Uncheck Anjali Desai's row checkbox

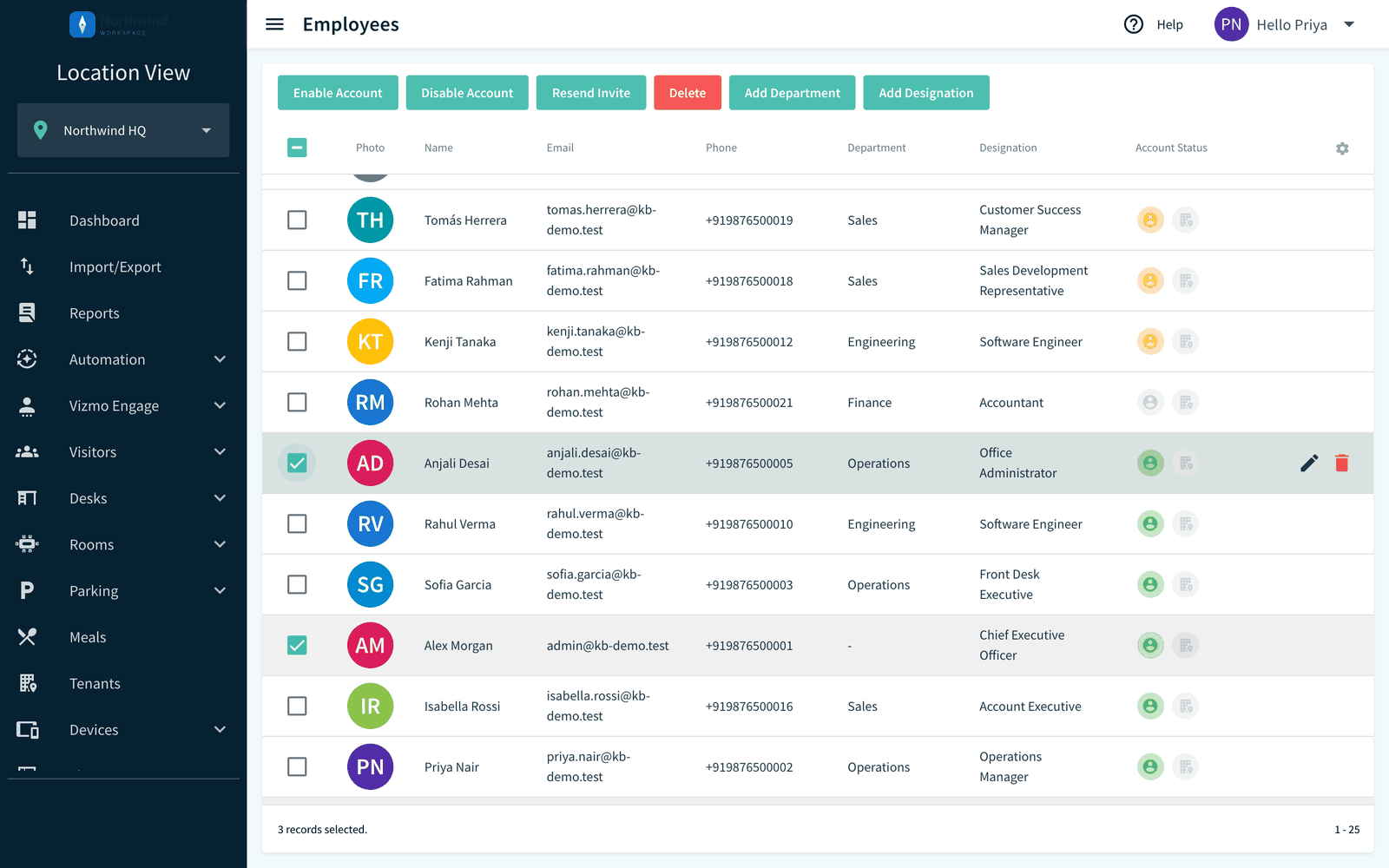pyautogui.click(x=297, y=464)
